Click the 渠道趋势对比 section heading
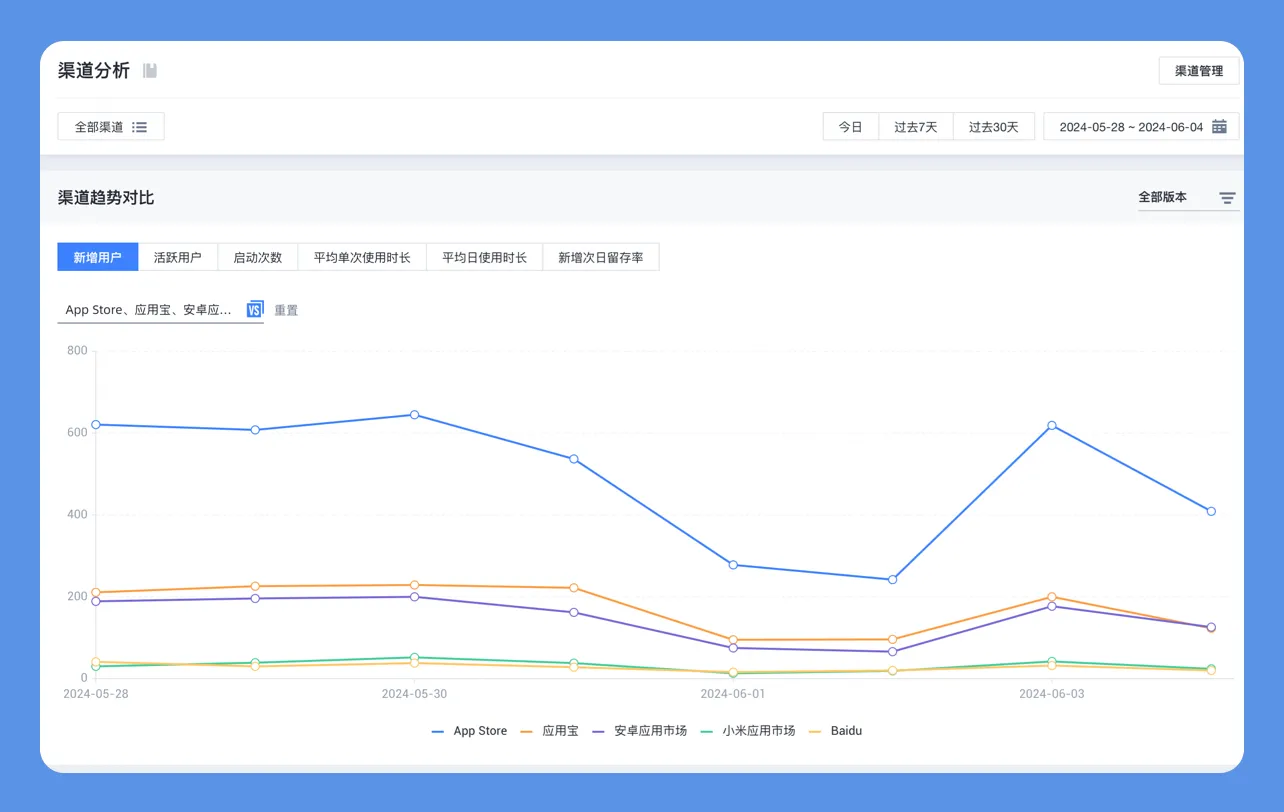1284x812 pixels. [106, 198]
